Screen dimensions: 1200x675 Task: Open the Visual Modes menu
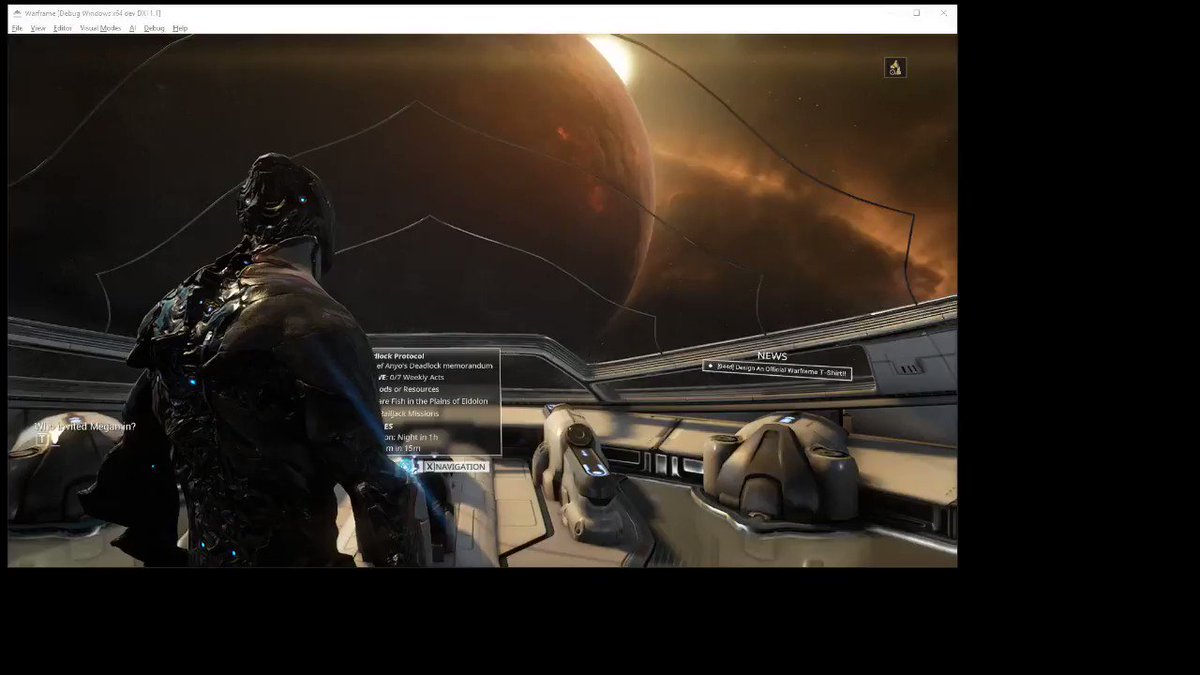100,28
